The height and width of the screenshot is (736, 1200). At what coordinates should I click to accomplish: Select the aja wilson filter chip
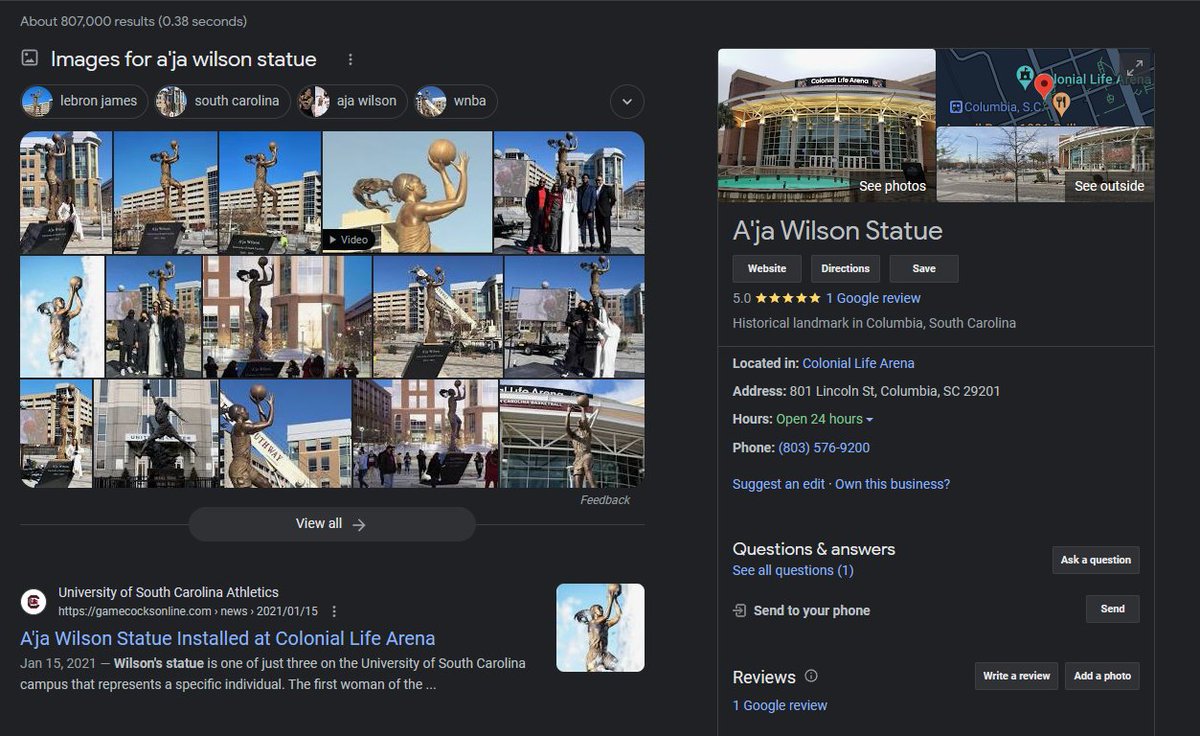[353, 101]
